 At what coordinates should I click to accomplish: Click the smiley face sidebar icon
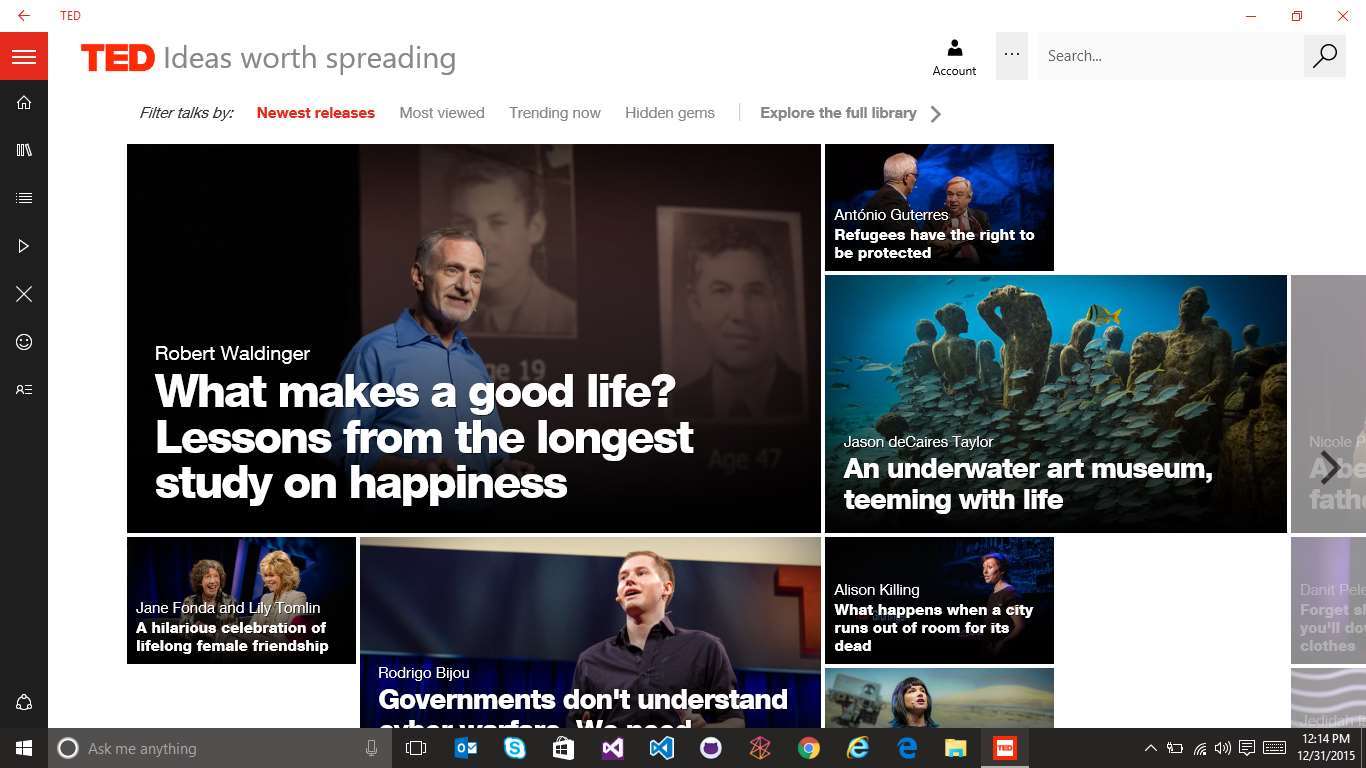(24, 342)
